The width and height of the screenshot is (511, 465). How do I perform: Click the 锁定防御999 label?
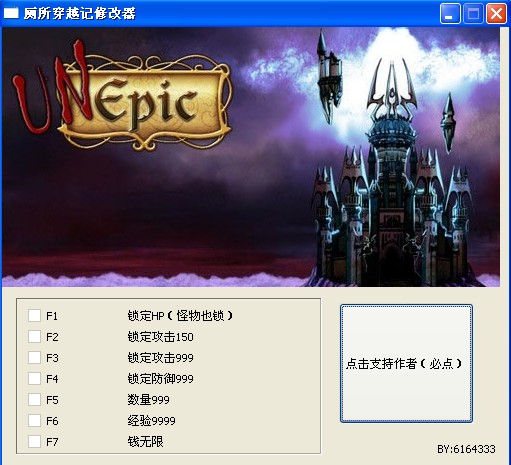click(160, 379)
